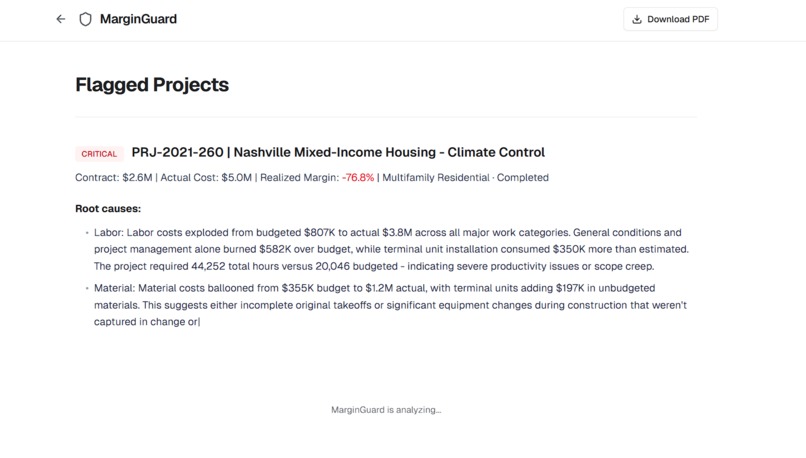Click the back arrow icon
This screenshot has width=806, height=458.
point(61,19)
